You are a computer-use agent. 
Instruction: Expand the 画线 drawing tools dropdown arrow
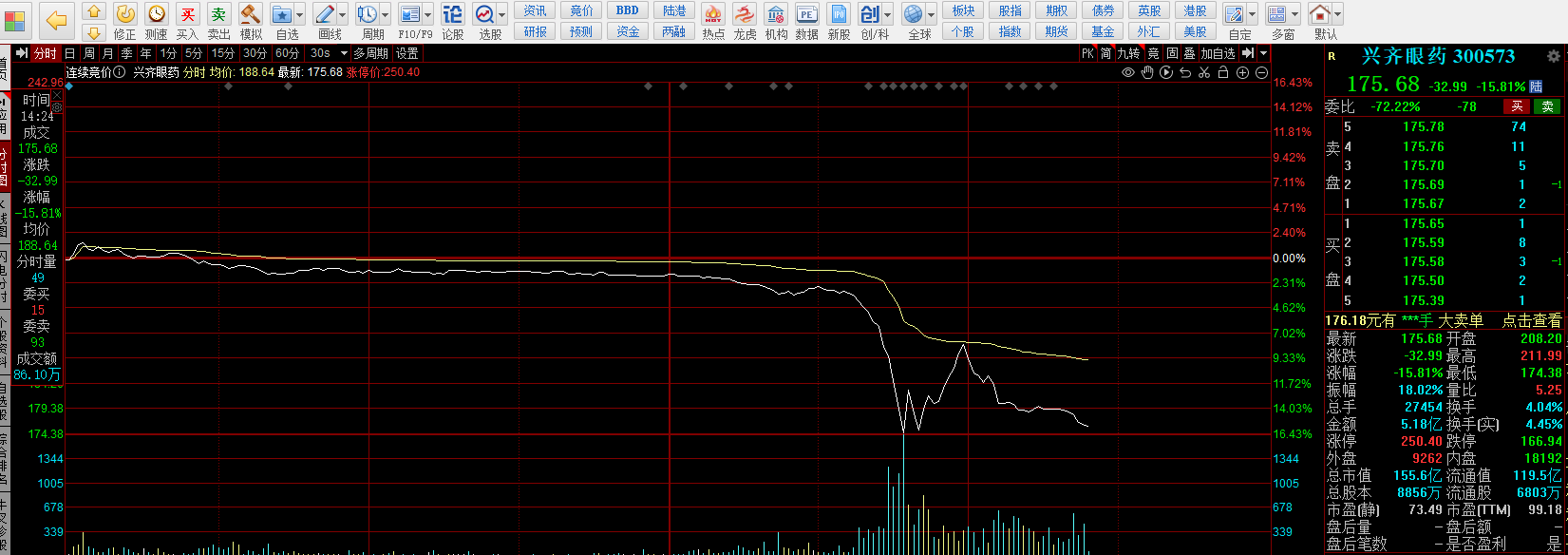tap(343, 15)
